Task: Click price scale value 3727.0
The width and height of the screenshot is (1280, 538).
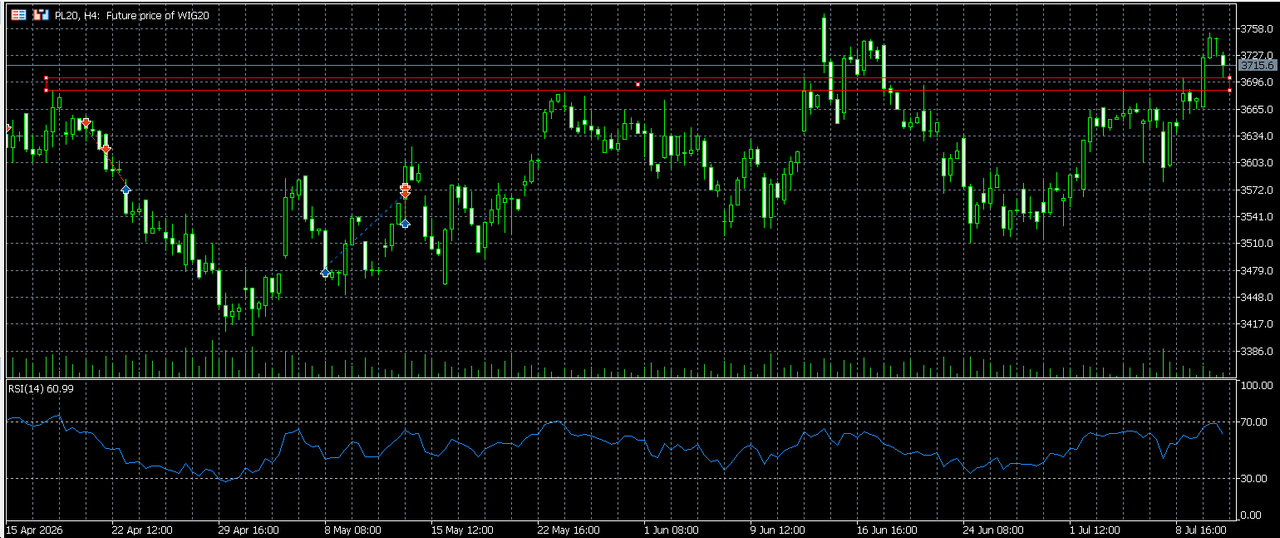Action: point(1256,55)
